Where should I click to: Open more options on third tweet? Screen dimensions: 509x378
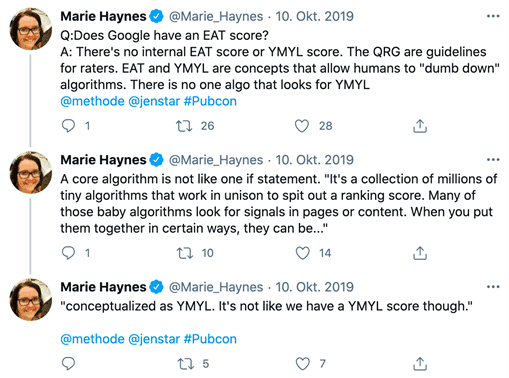tap(493, 287)
